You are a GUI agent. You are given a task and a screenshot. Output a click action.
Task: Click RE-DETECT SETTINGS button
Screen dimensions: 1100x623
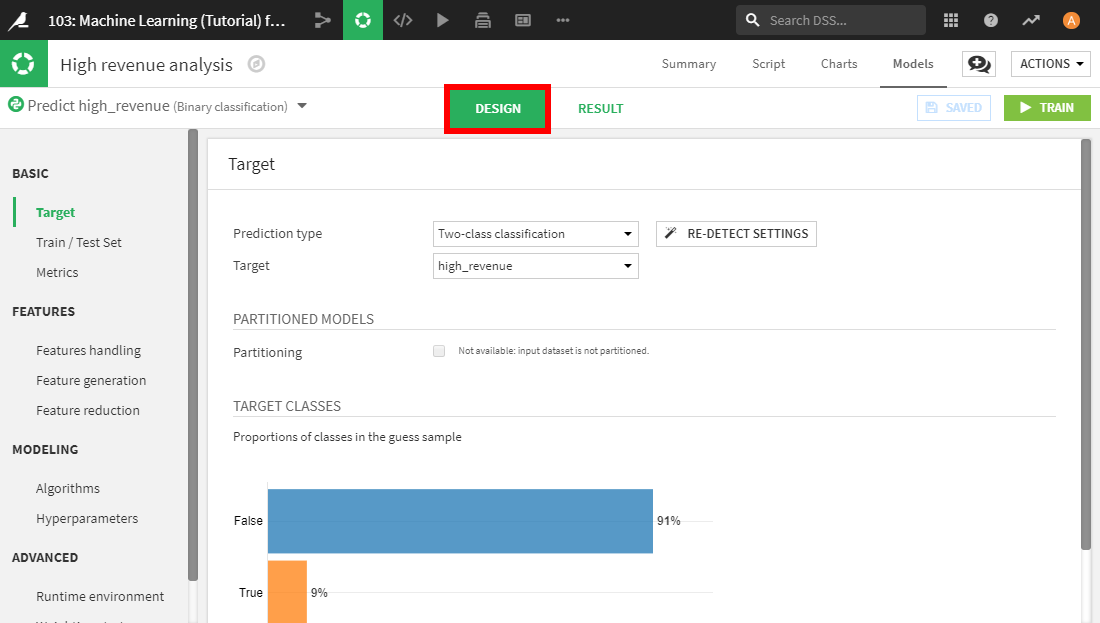click(736, 234)
